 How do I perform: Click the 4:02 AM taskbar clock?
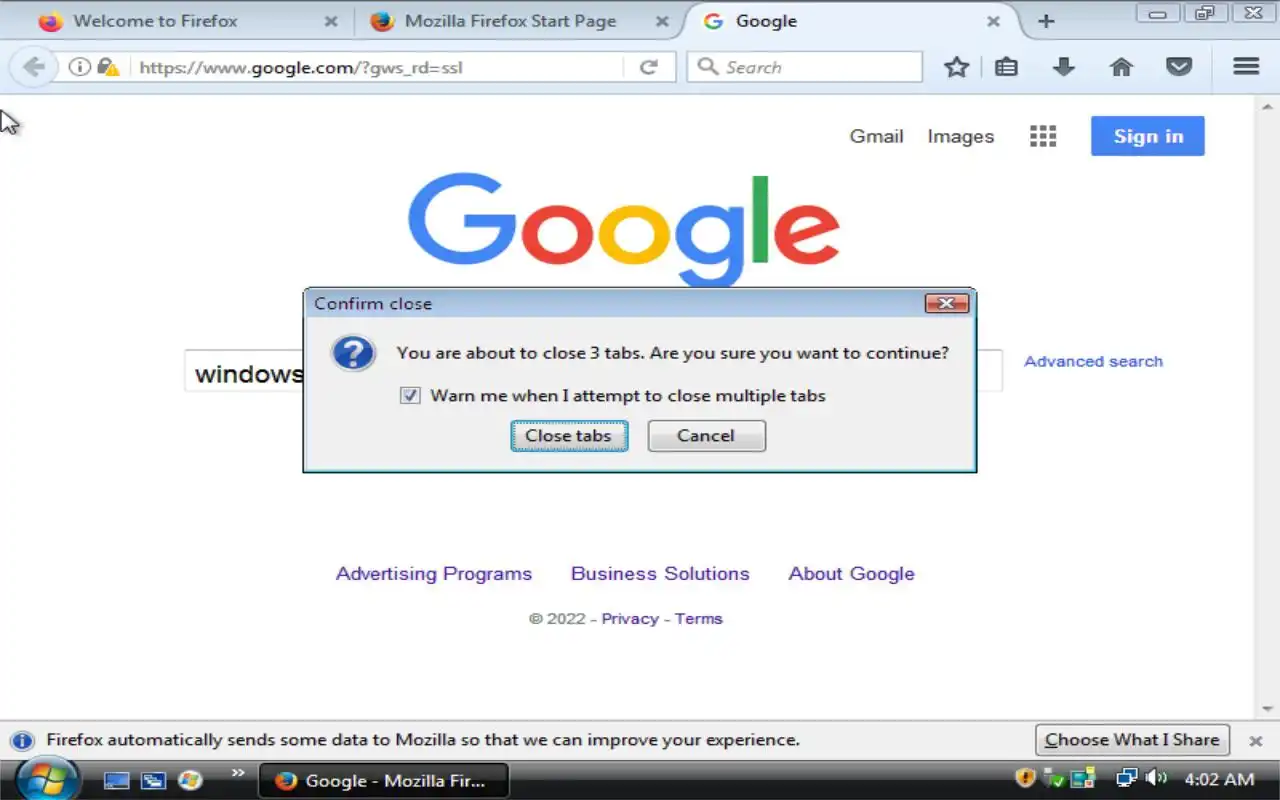(1219, 779)
